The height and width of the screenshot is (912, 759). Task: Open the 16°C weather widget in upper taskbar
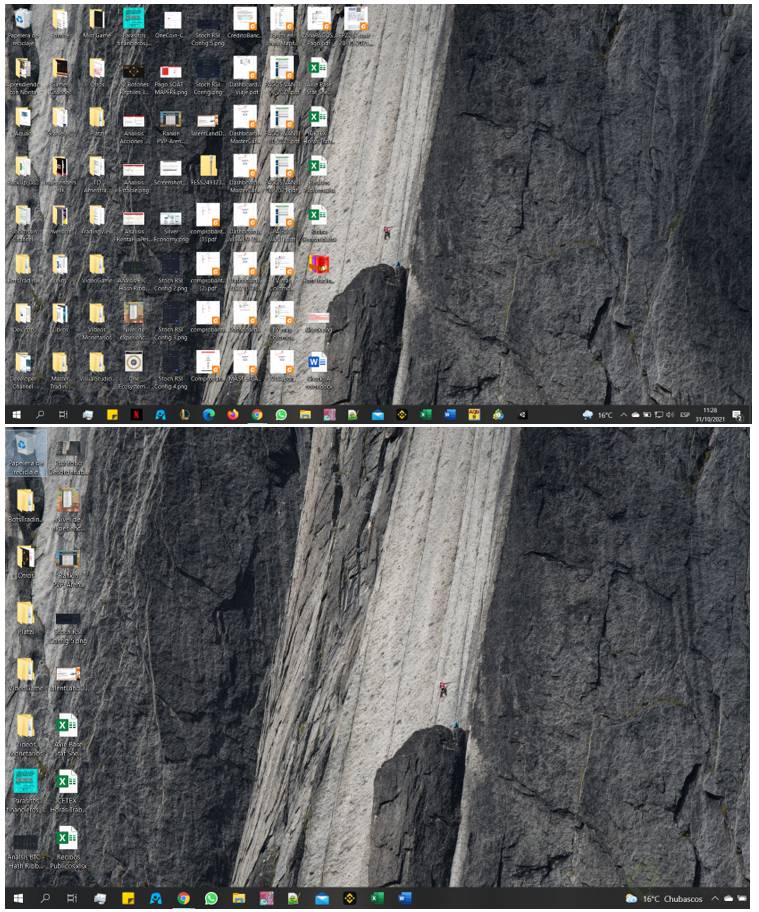598,415
